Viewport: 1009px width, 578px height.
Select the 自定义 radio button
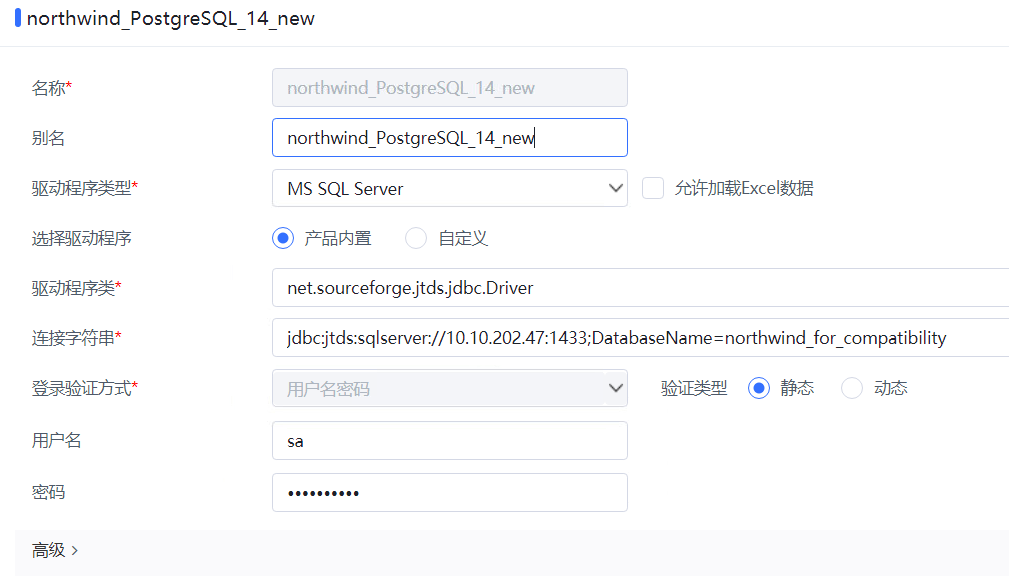pos(416,238)
